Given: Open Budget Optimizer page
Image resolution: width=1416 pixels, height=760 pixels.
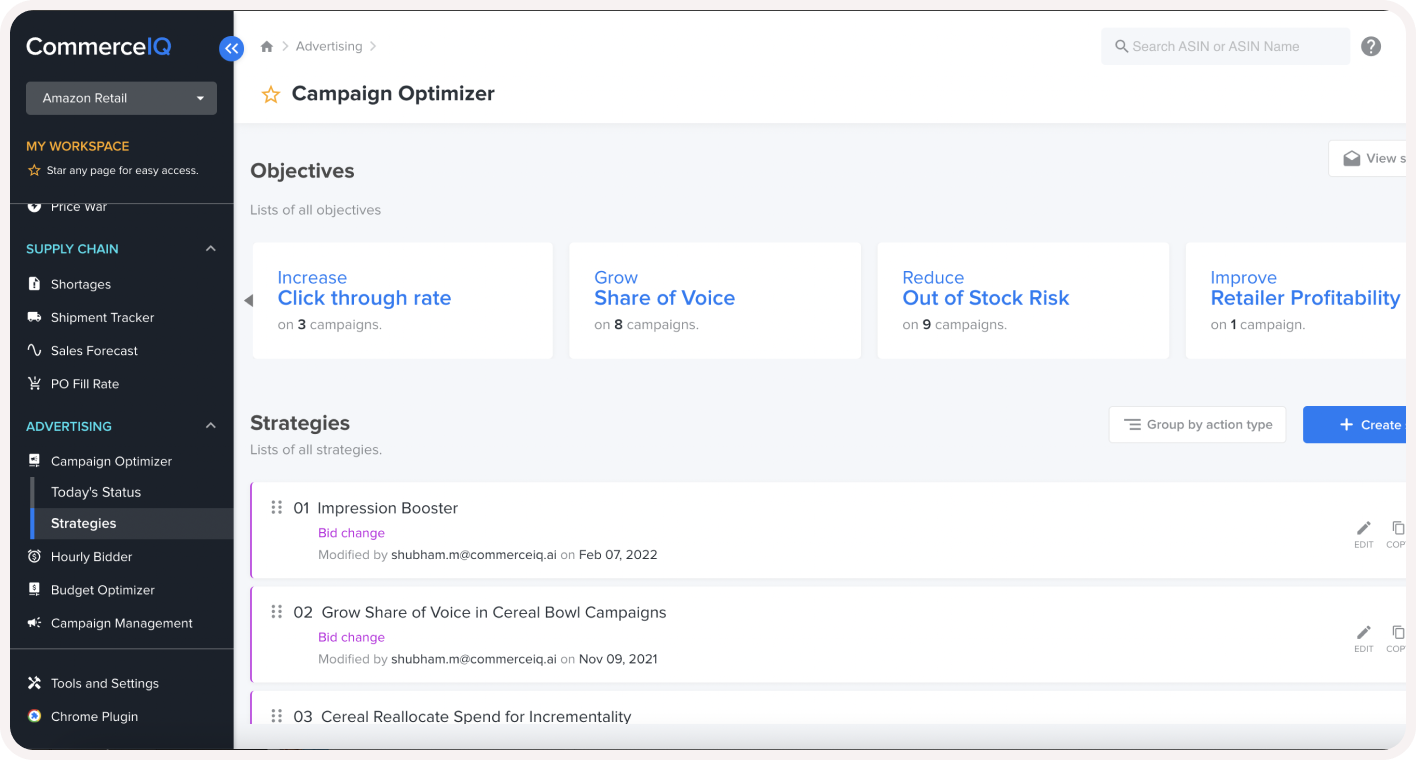Looking at the screenshot, I should (103, 590).
